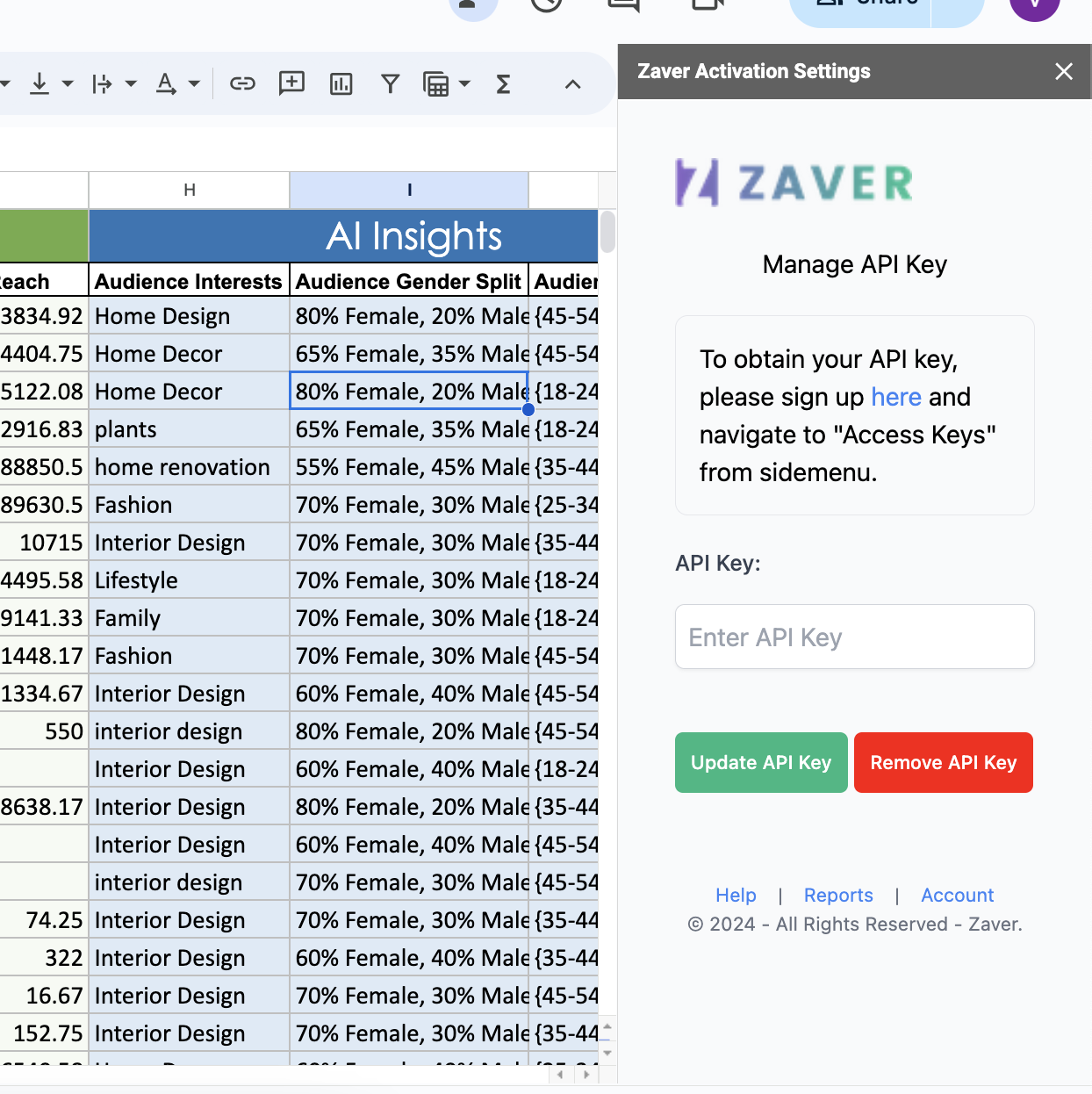1092x1094 pixels.
Task: Select the '9141.33' cell
Action: tap(44, 618)
